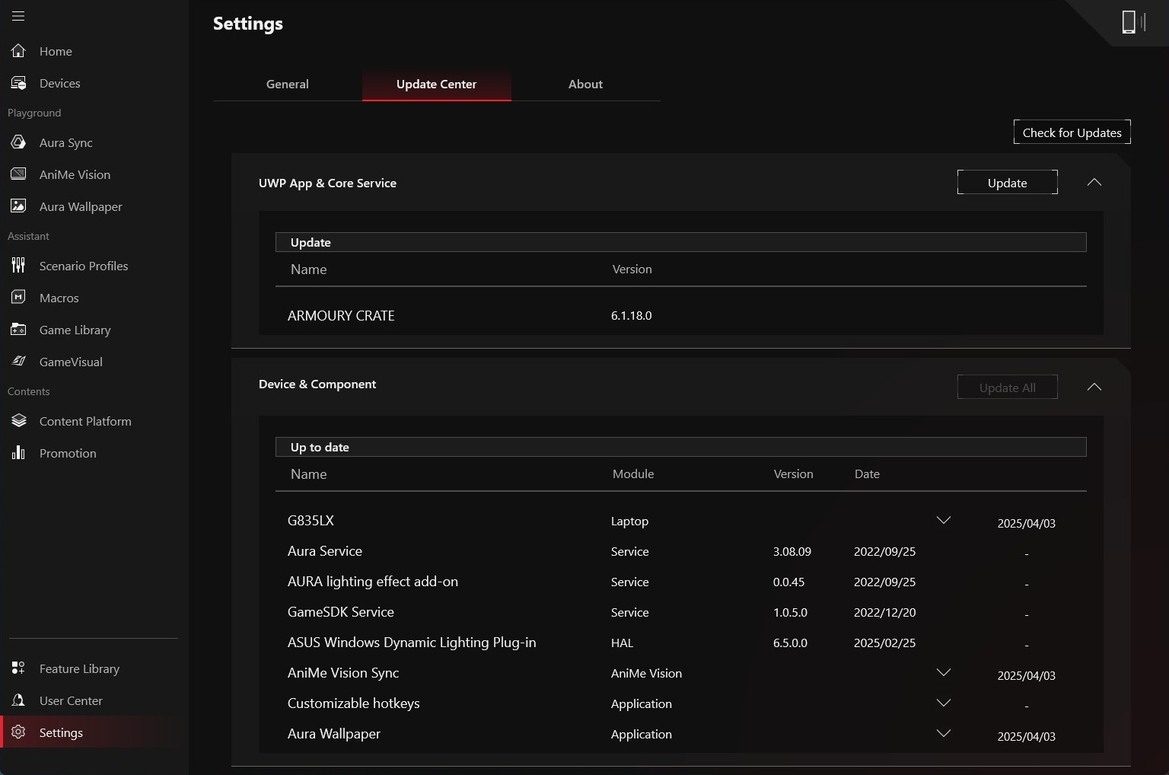Viewport: 1169px width, 775px height.
Task: Click the Home house icon
Action: pos(19,51)
